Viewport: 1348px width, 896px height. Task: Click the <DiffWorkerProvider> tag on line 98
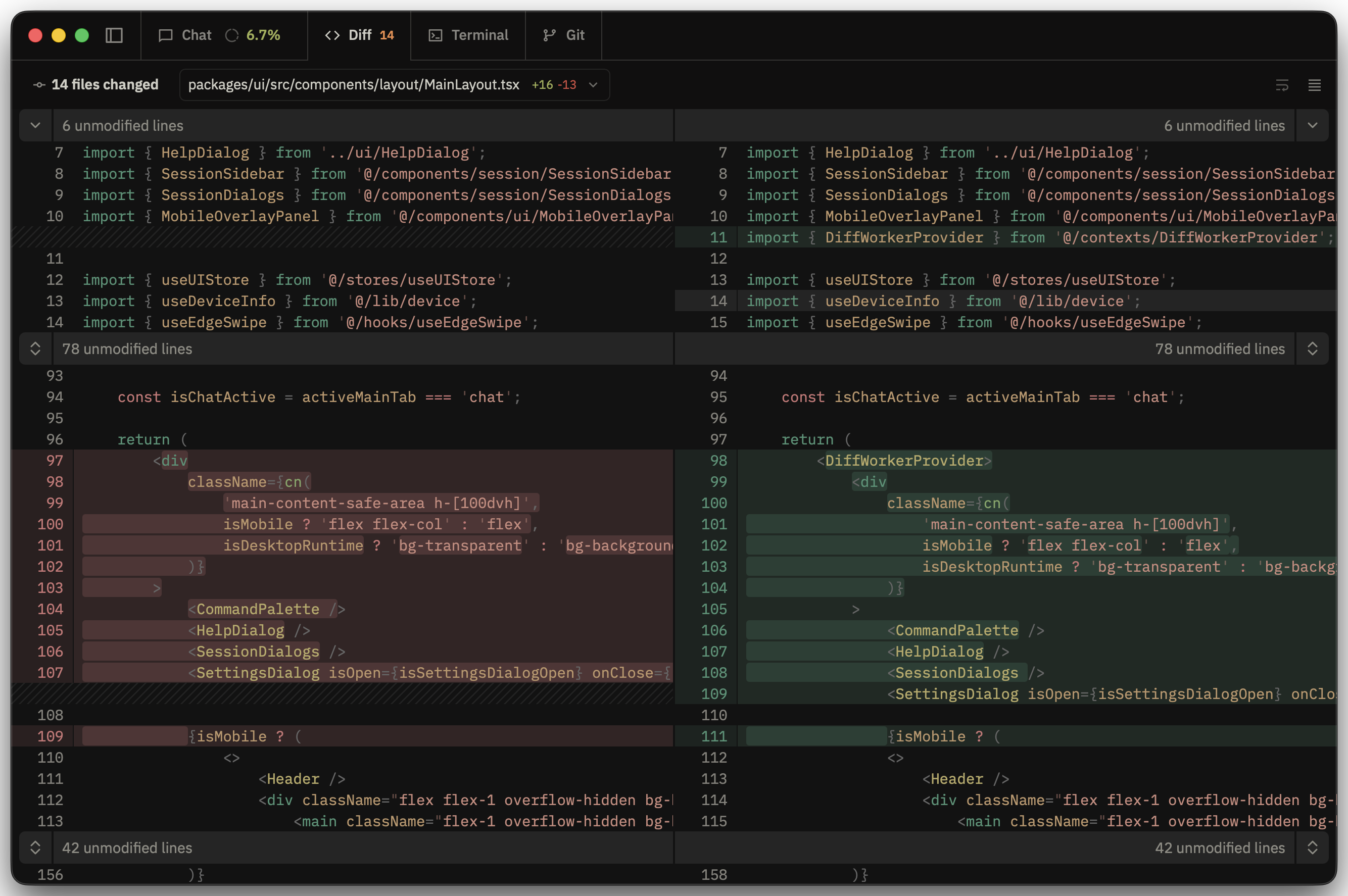pos(904,461)
